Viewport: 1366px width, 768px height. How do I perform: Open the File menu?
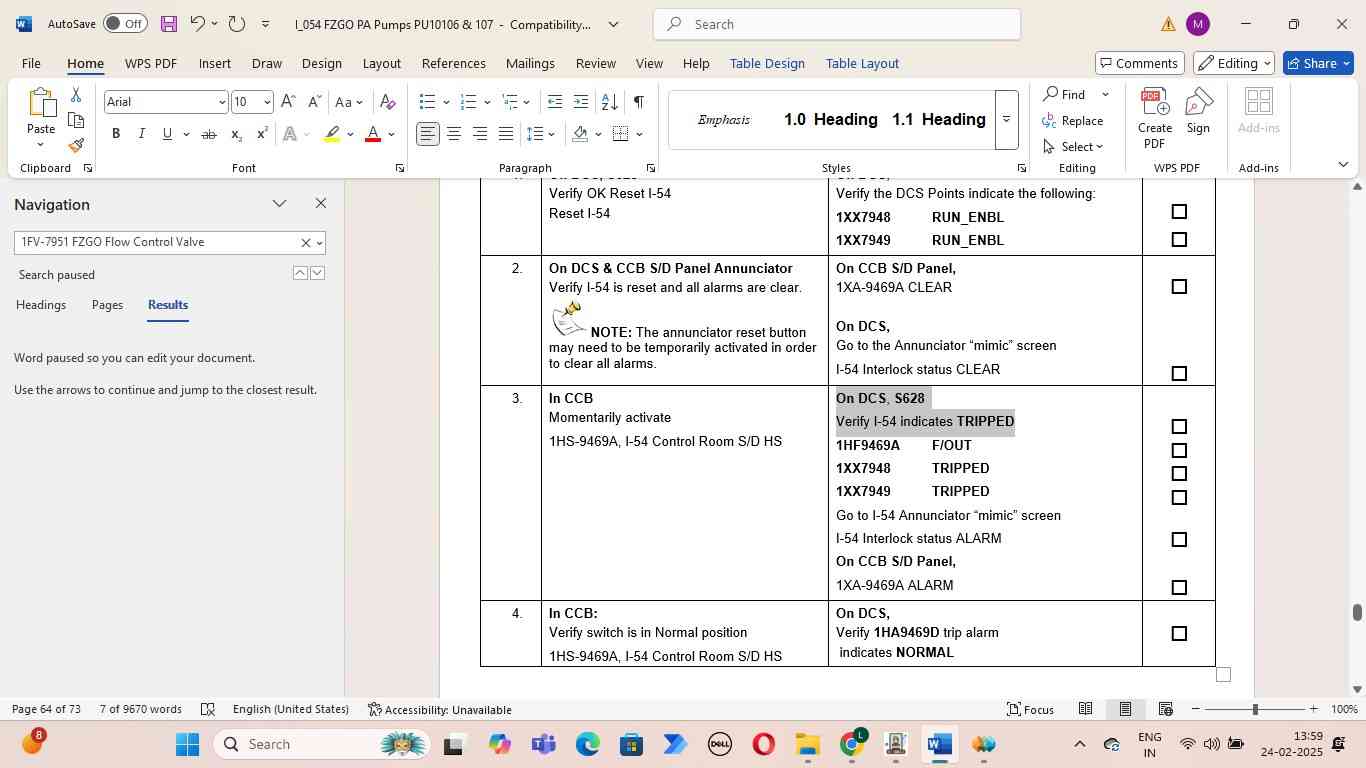click(31, 63)
